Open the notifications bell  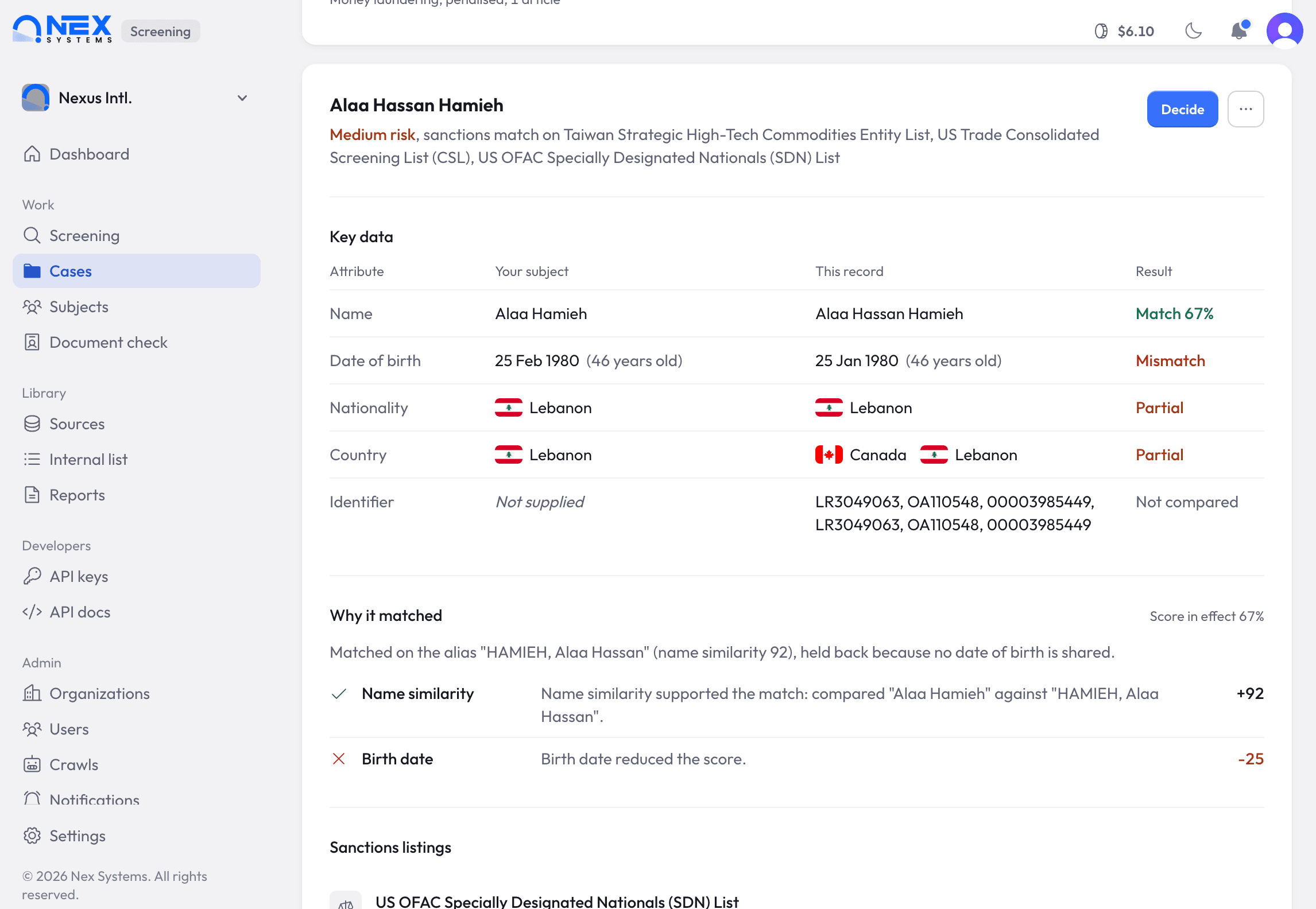click(x=1239, y=30)
